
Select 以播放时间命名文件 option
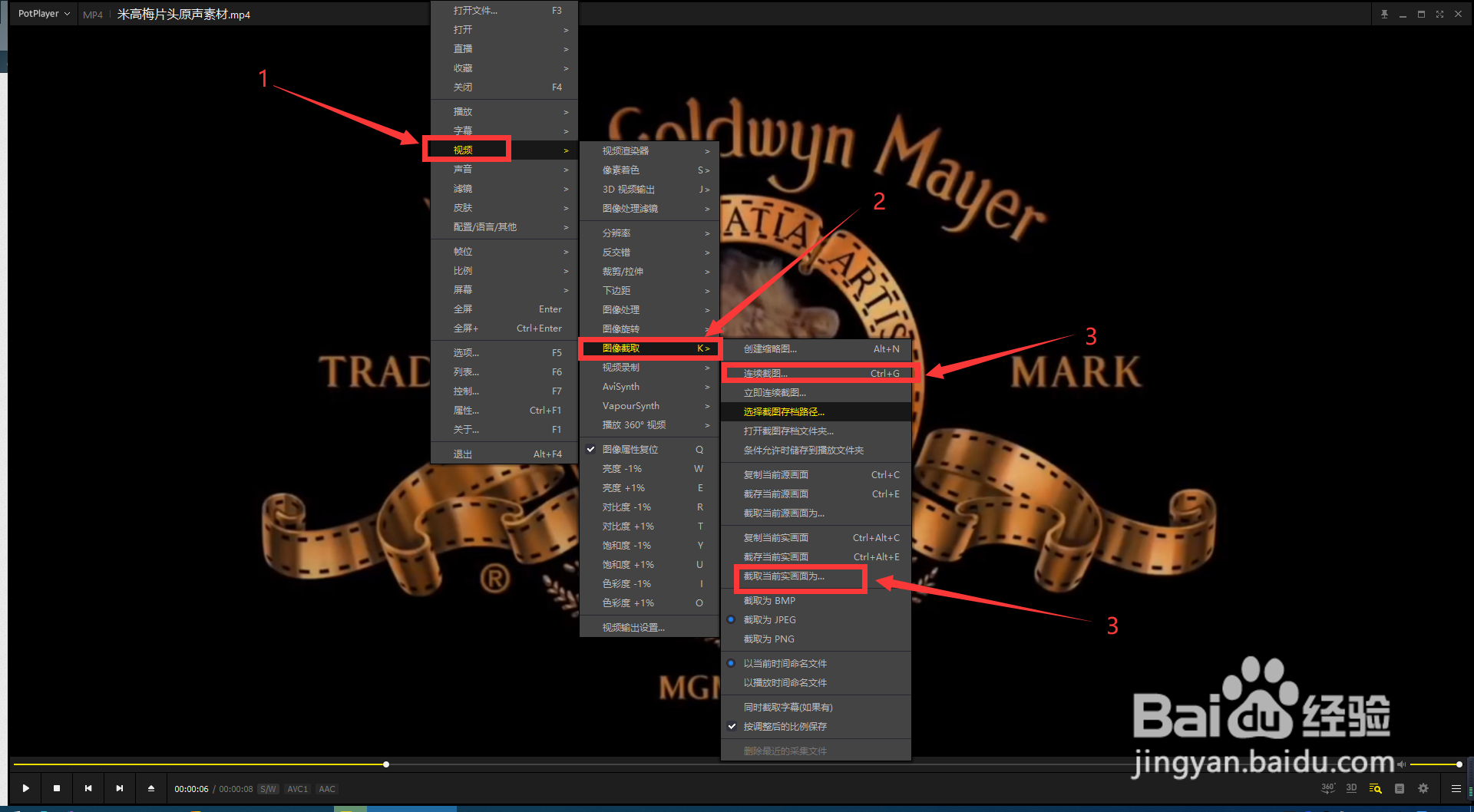click(x=816, y=683)
